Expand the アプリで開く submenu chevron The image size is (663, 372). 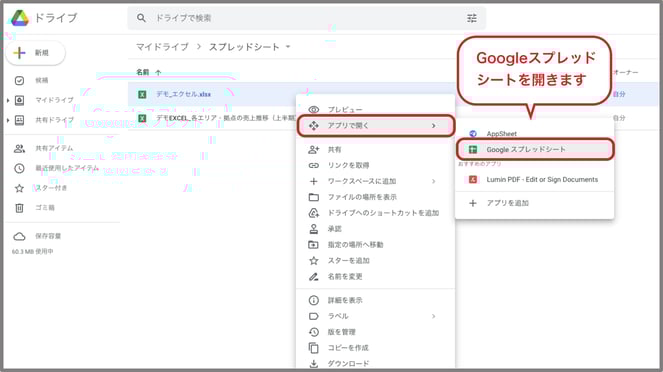(433, 126)
